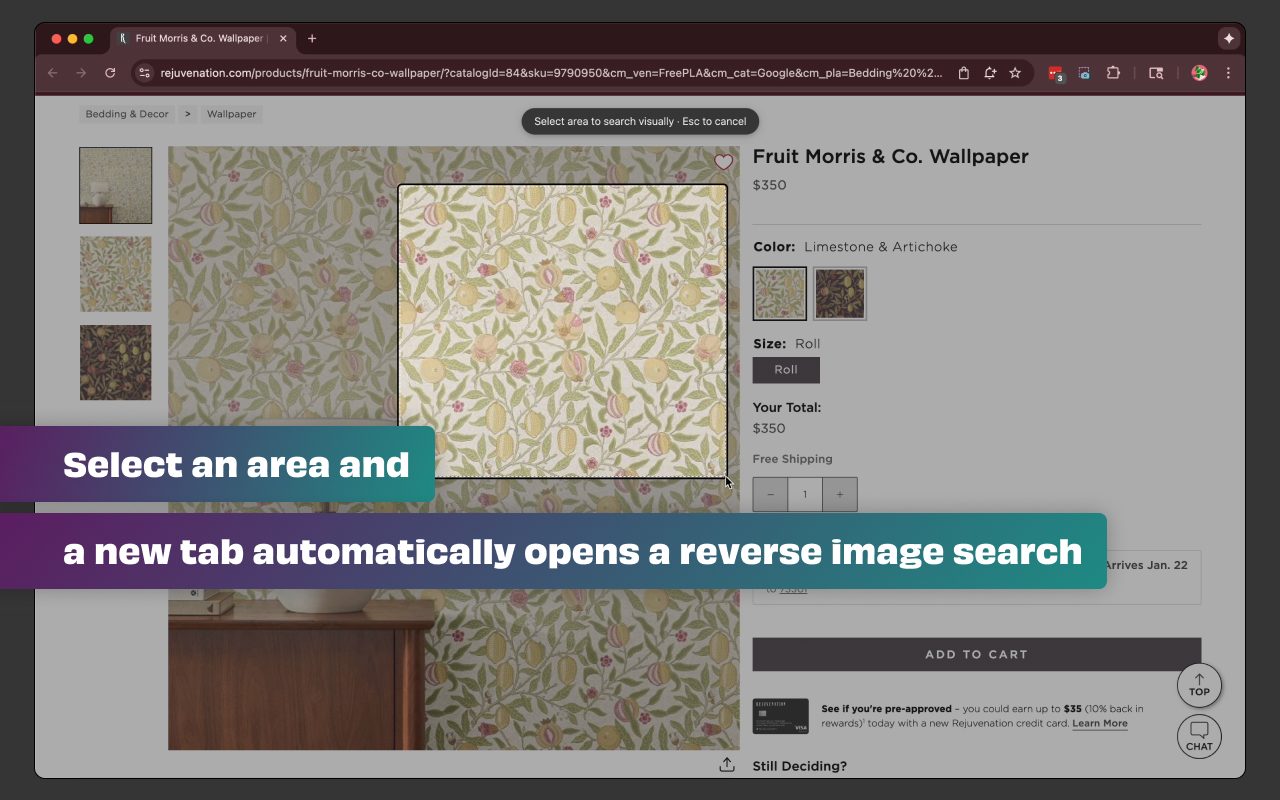The width and height of the screenshot is (1280, 800).
Task: Open the Chrome profile avatar
Action: (x=1199, y=73)
